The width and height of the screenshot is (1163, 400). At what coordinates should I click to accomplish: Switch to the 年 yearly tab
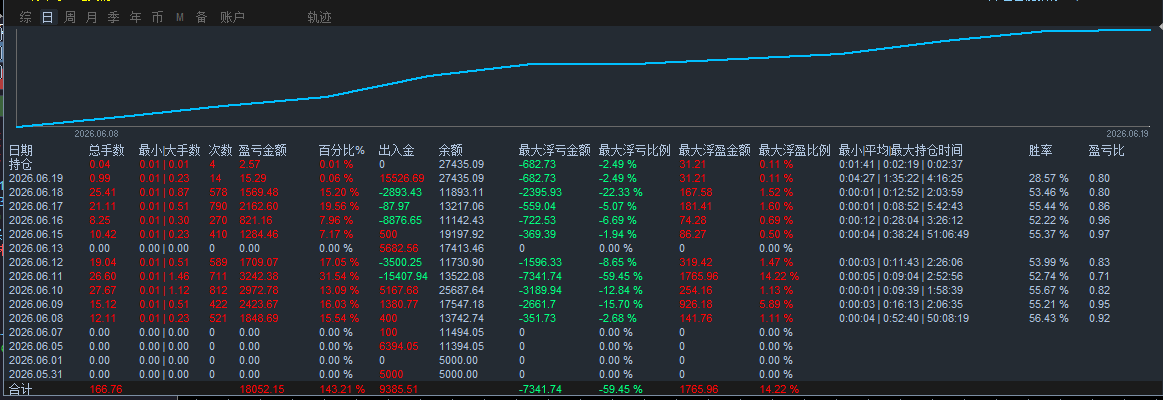pyautogui.click(x=135, y=18)
